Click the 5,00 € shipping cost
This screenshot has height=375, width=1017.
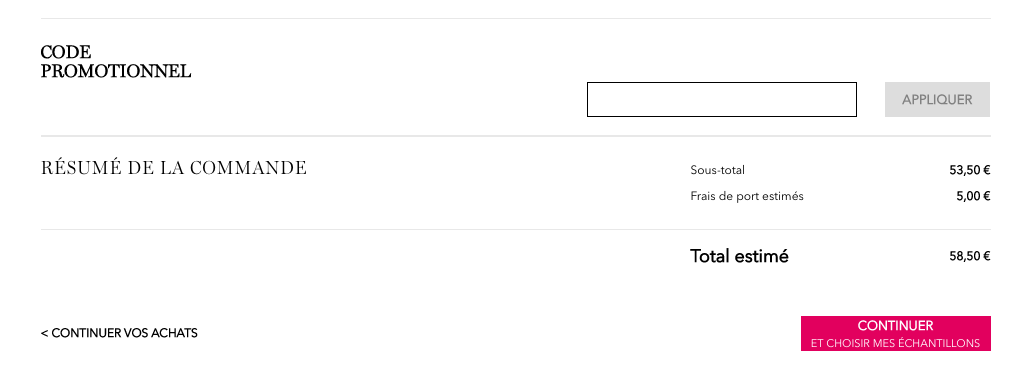click(973, 196)
